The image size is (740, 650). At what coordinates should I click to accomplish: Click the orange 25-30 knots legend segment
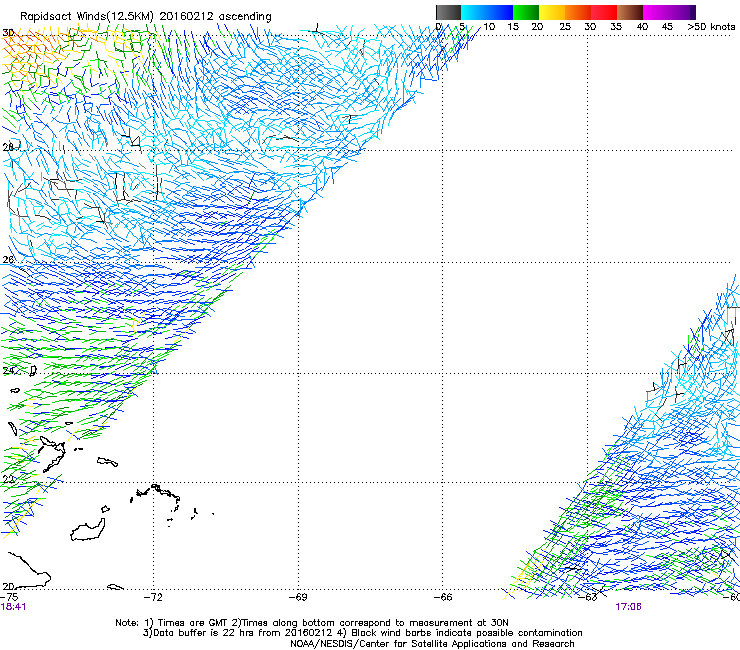[578, 12]
